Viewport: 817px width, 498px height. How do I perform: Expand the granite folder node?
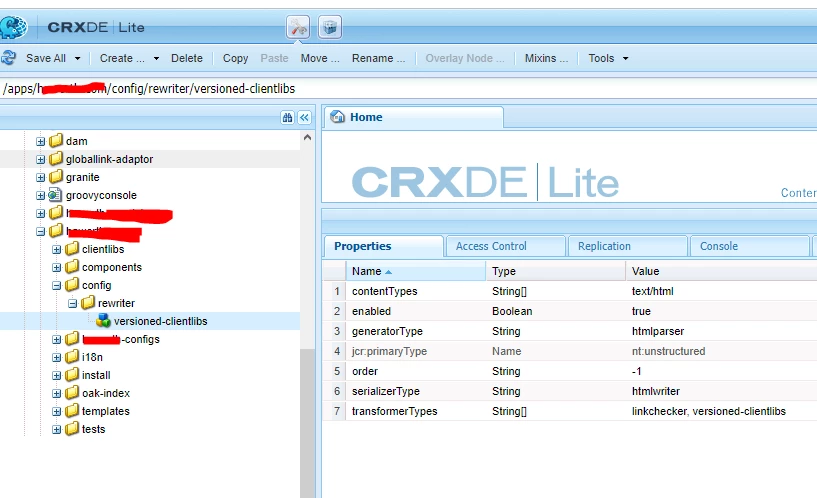tap(41, 178)
